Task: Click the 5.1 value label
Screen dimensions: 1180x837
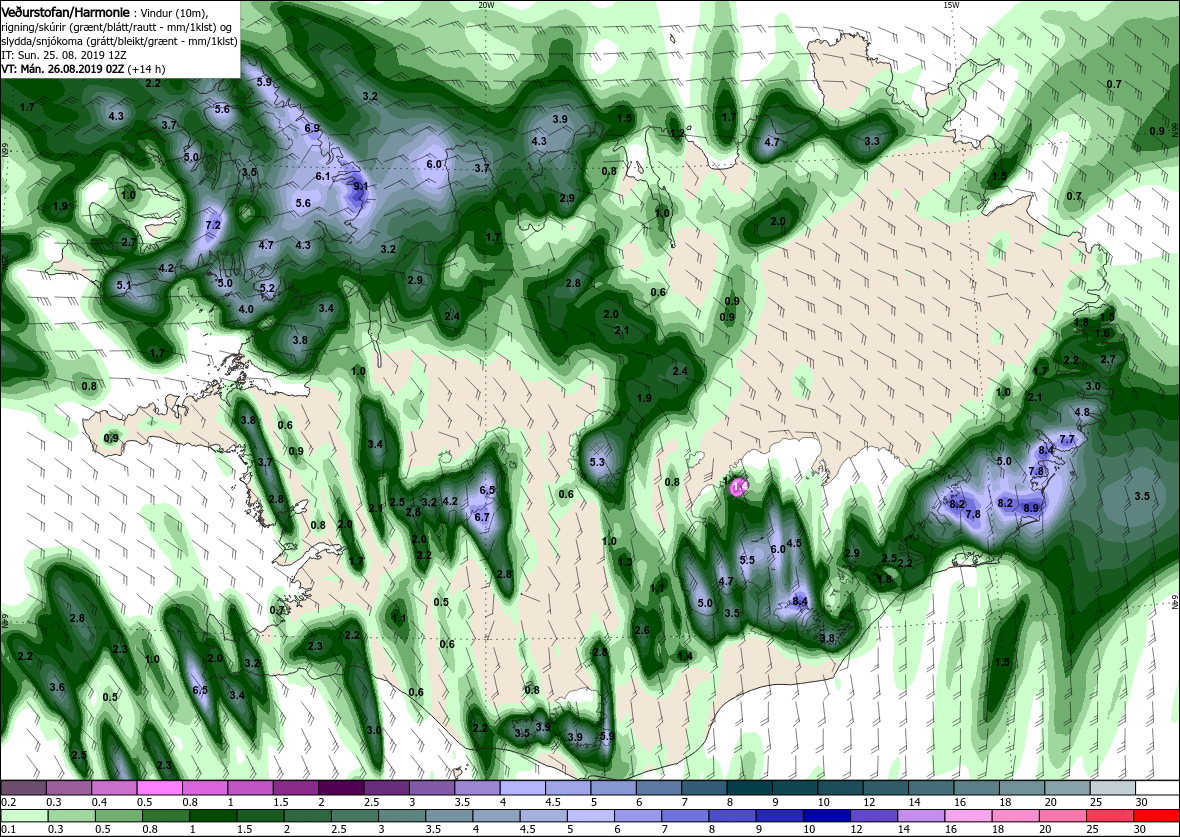Action: tap(124, 285)
